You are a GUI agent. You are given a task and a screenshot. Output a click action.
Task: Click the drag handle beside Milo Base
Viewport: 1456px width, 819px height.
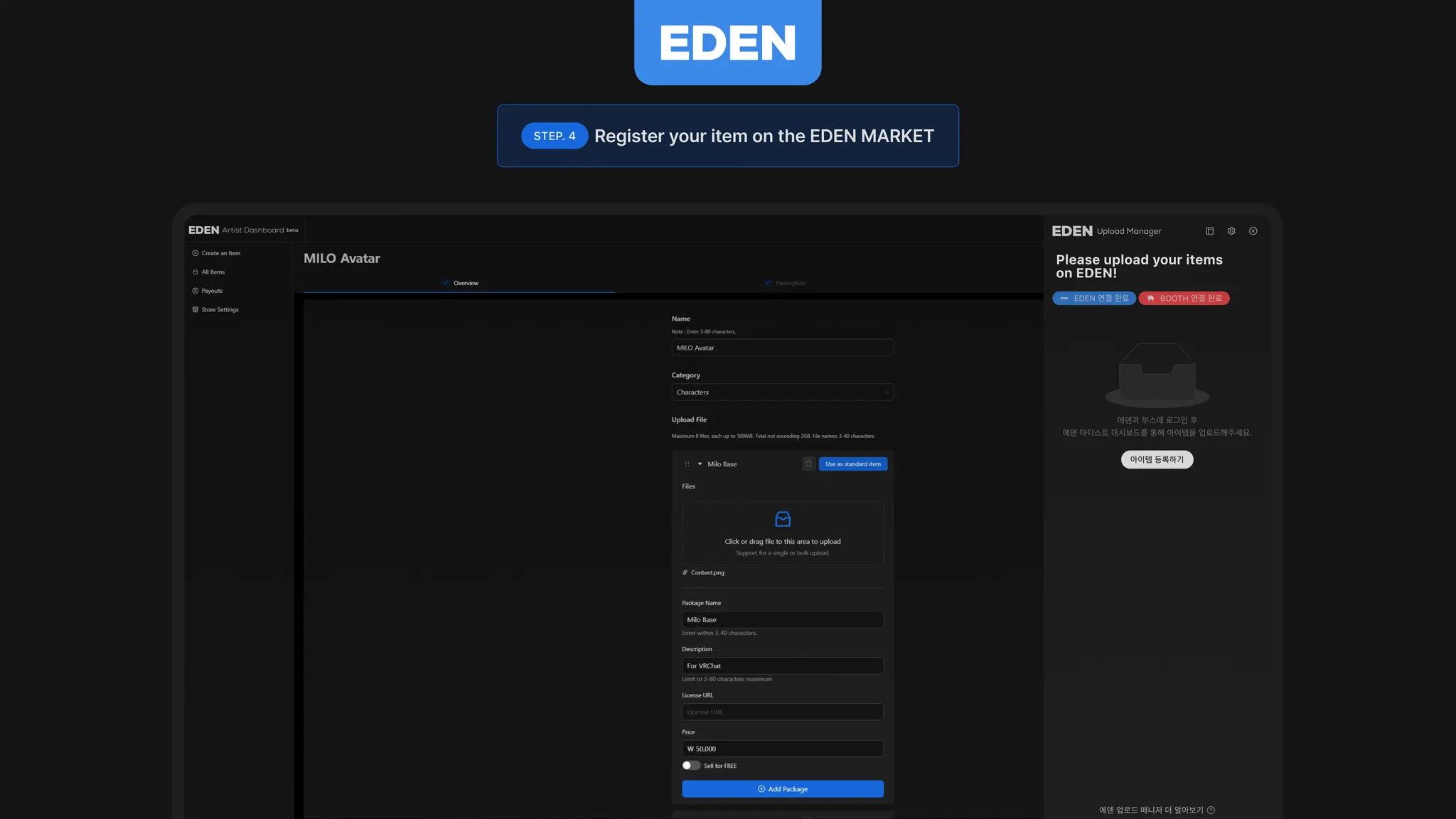[x=687, y=464]
